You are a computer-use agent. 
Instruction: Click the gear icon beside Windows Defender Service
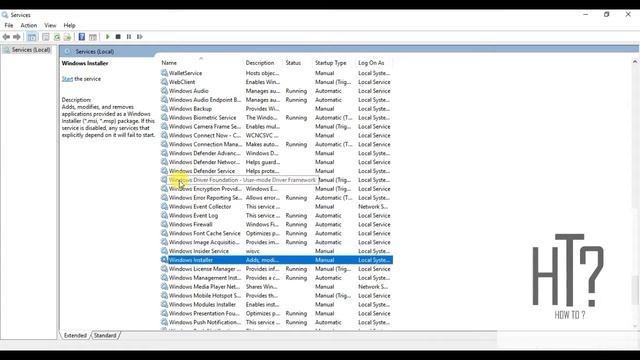point(164,171)
